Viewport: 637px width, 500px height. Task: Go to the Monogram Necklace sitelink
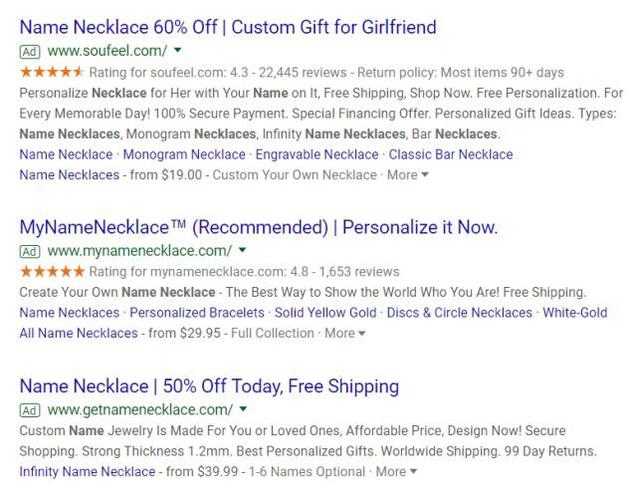(184, 155)
